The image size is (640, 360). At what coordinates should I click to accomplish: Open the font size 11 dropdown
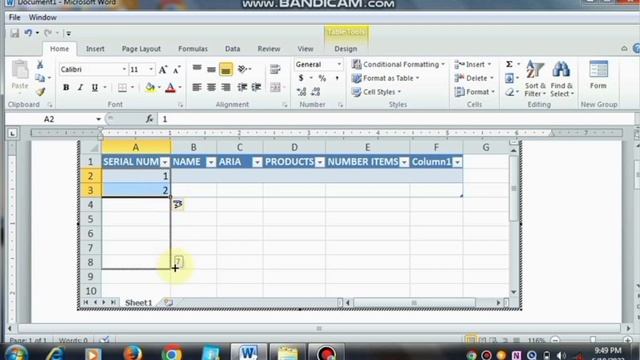[x=151, y=69]
